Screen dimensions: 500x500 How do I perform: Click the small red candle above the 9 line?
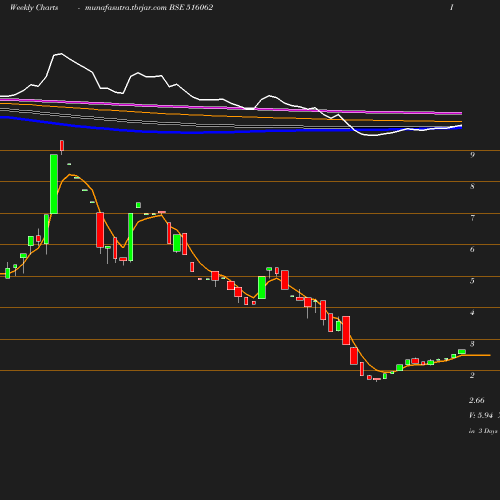(x=62, y=146)
